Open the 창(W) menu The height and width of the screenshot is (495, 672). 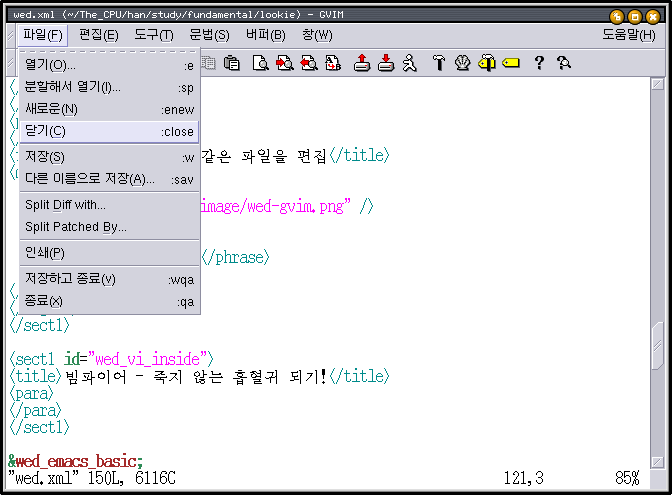pos(317,35)
